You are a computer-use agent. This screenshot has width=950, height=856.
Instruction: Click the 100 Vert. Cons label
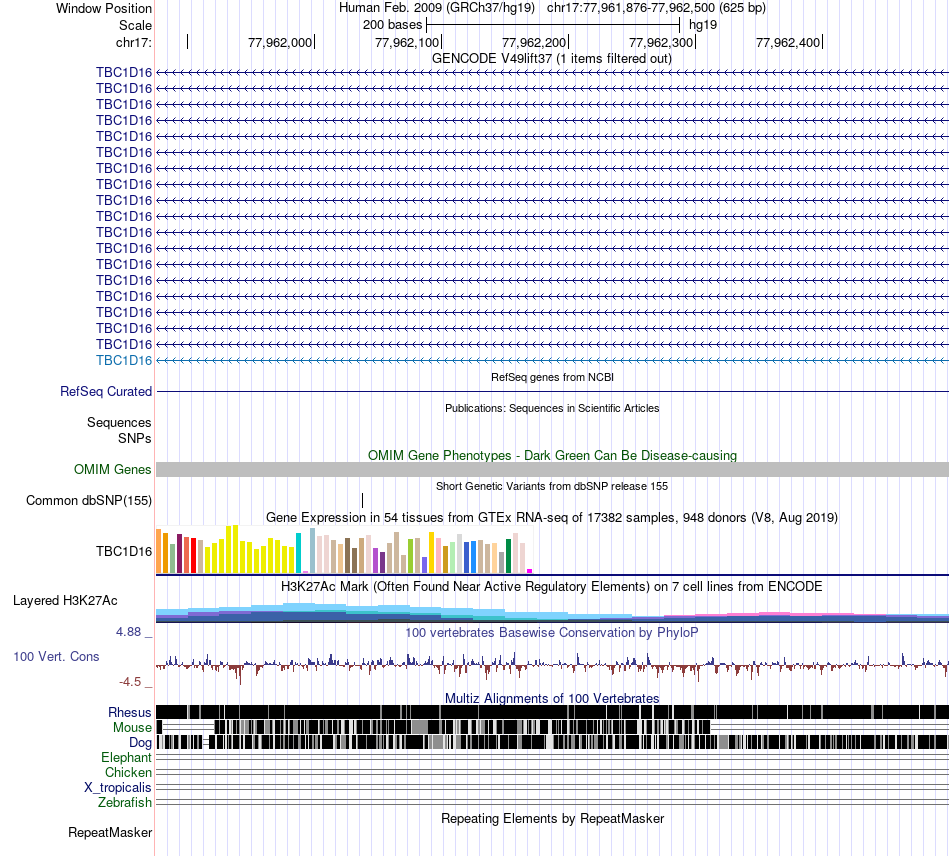coord(56,657)
